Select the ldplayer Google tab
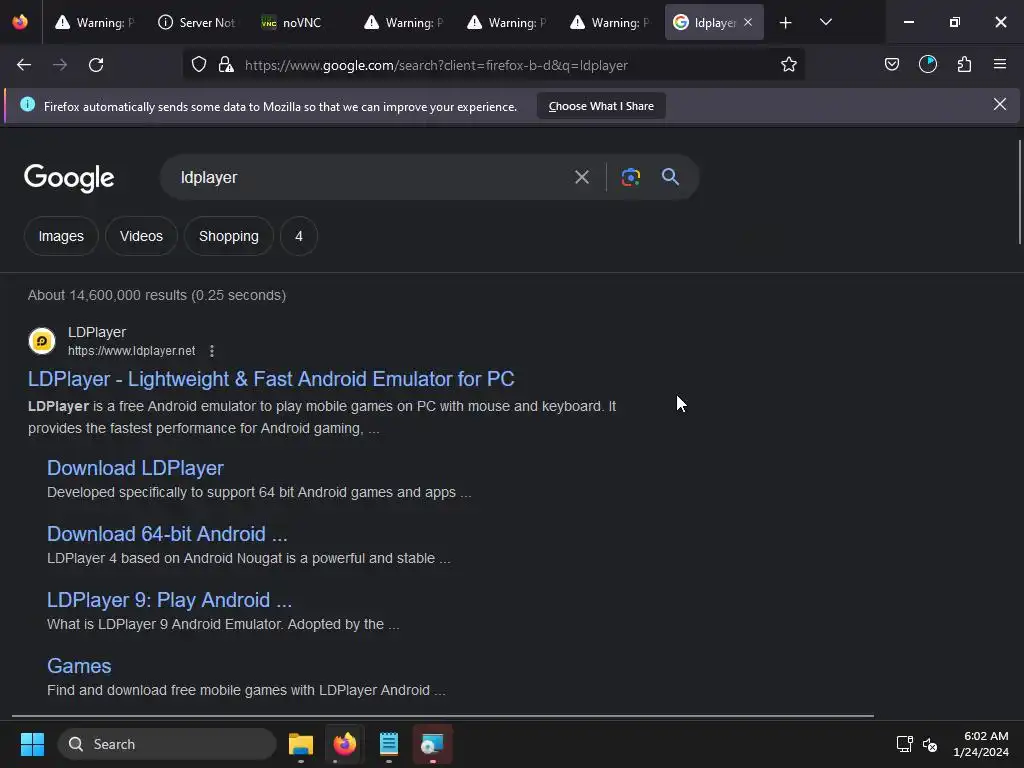Viewport: 1024px width, 768px height. point(714,23)
